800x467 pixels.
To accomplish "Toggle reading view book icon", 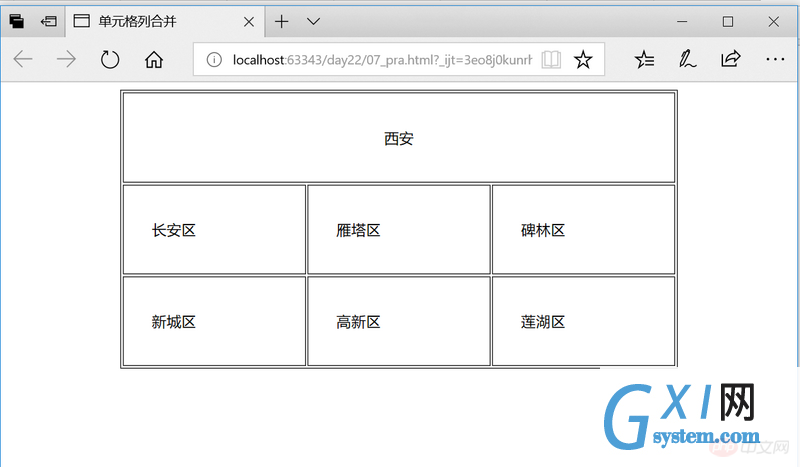I will [551, 60].
